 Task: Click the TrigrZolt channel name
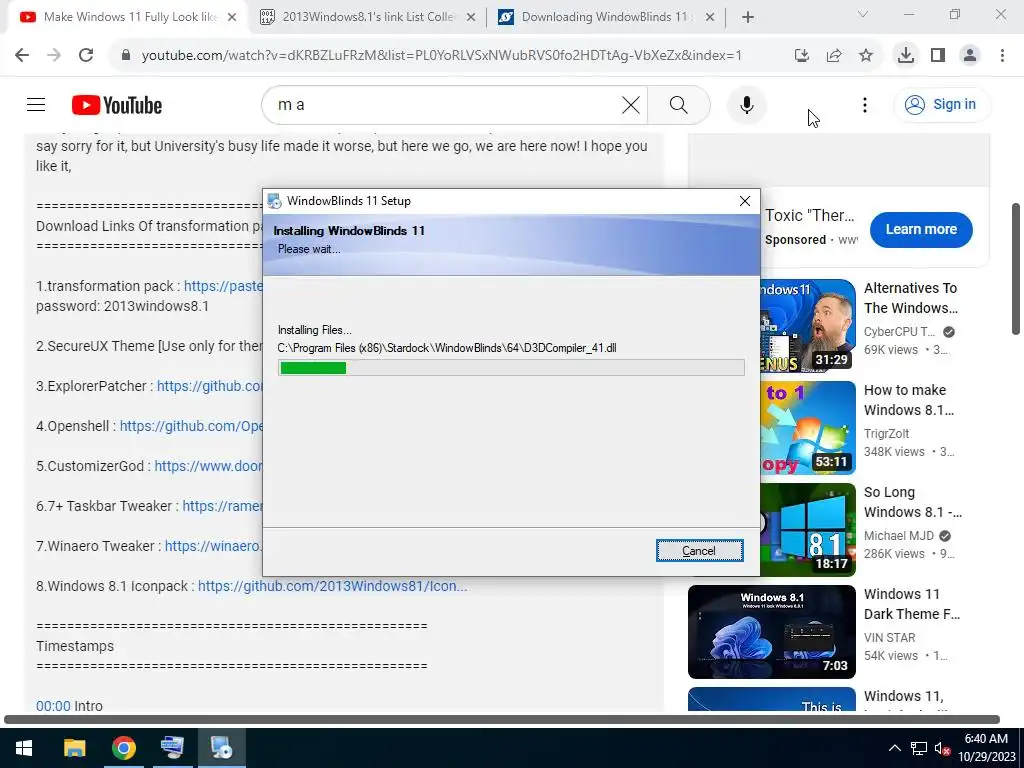886,434
